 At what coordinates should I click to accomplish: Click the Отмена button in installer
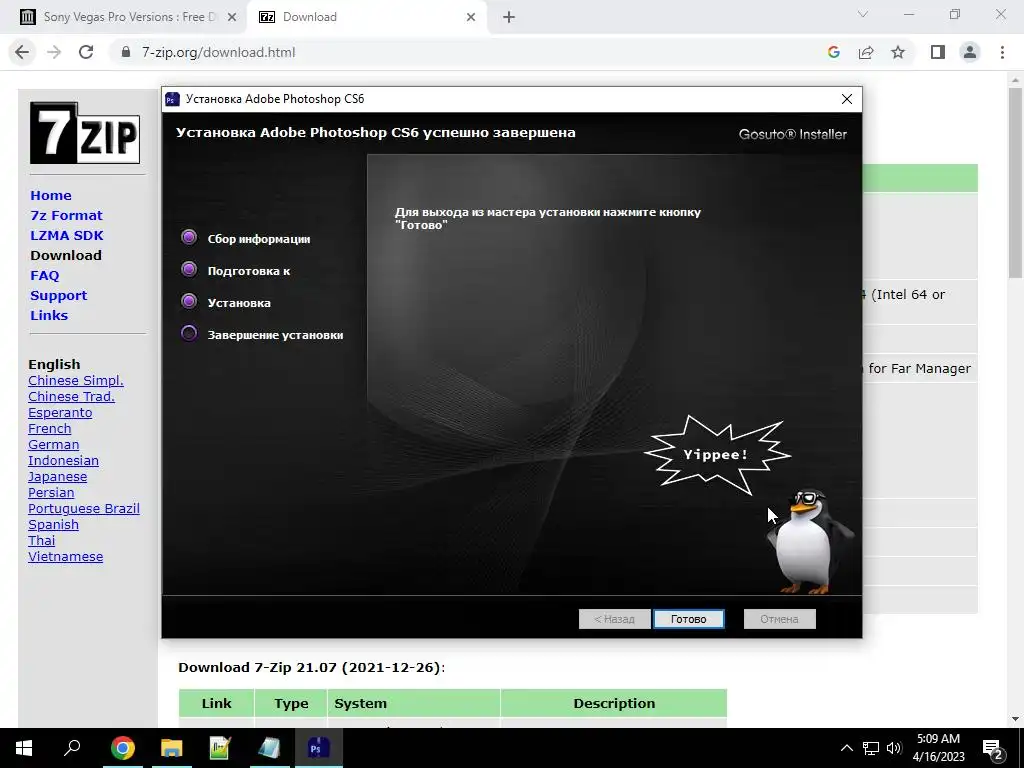(x=780, y=619)
